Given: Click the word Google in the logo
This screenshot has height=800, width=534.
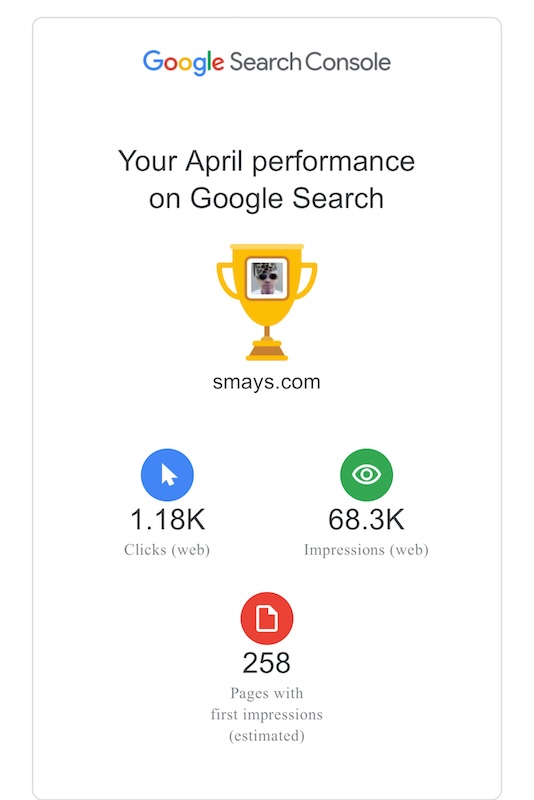Looking at the screenshot, I should (183, 63).
